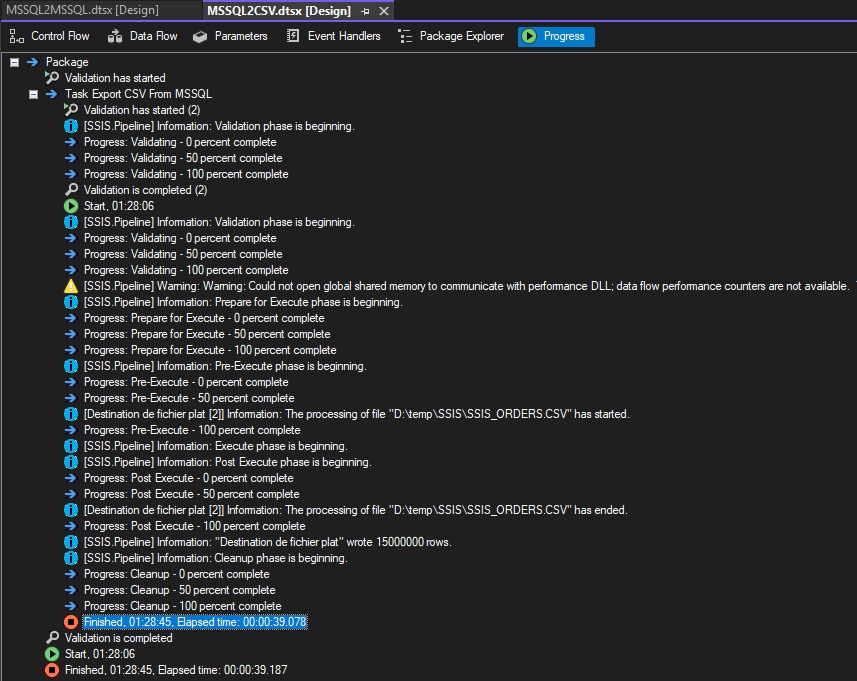857x681 pixels.
Task: Select the performance DLL warning message
Action: tap(466, 286)
